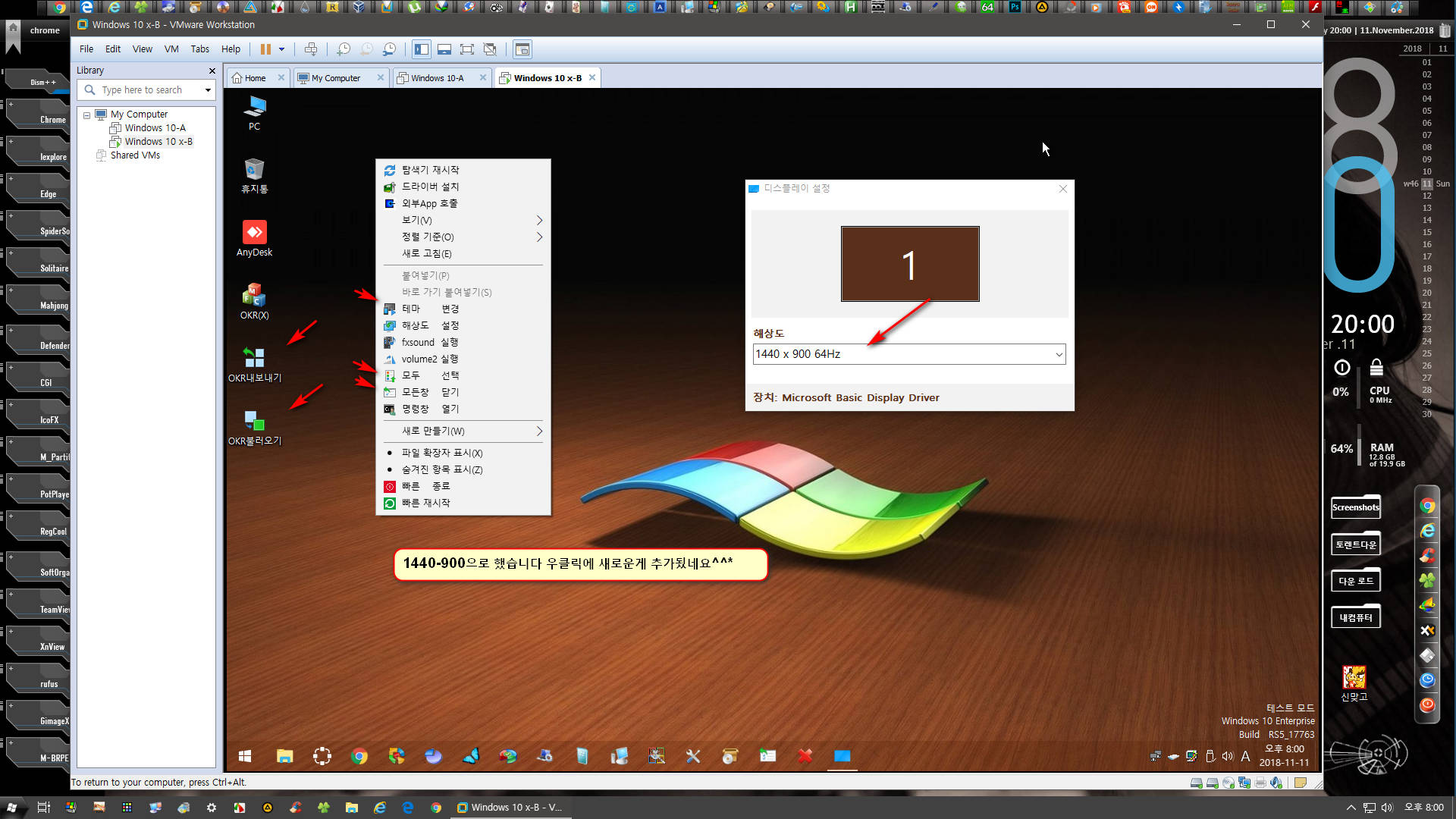Choose 빠른 종료 in context menu

(463, 487)
